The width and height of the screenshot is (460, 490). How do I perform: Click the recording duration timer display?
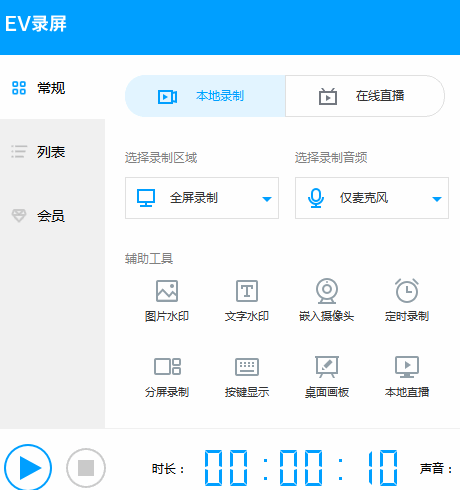pos(301,467)
